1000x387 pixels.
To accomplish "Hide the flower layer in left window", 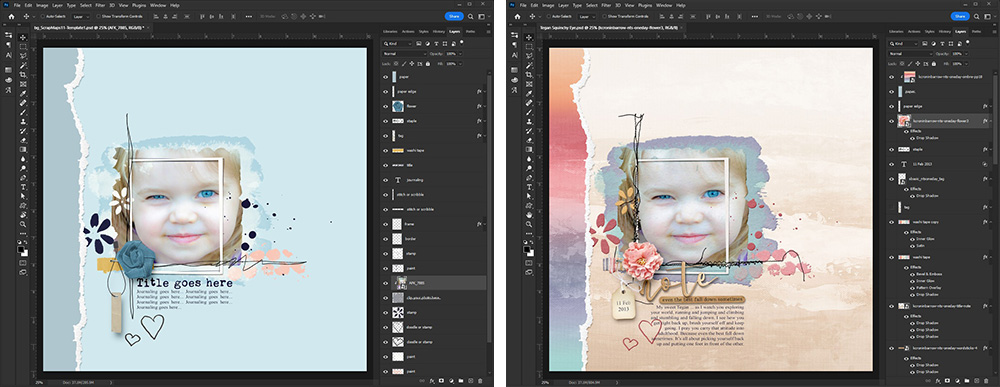I will 385,106.
